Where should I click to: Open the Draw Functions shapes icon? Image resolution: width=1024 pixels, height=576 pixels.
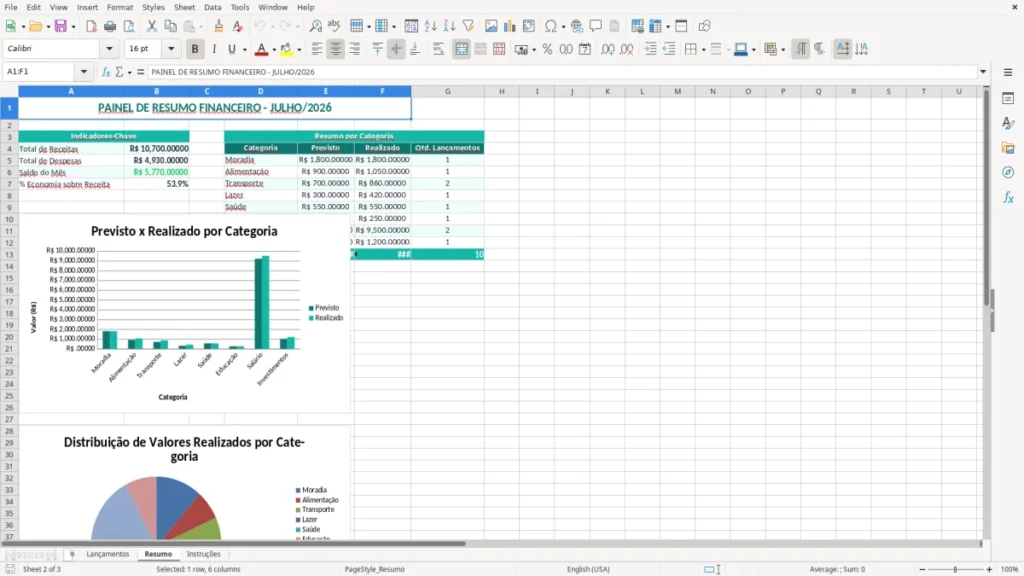click(x=704, y=26)
